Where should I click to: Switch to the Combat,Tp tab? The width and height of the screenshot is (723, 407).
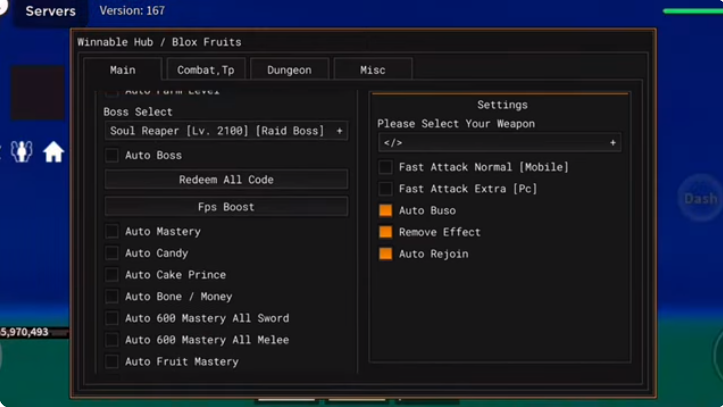click(206, 70)
